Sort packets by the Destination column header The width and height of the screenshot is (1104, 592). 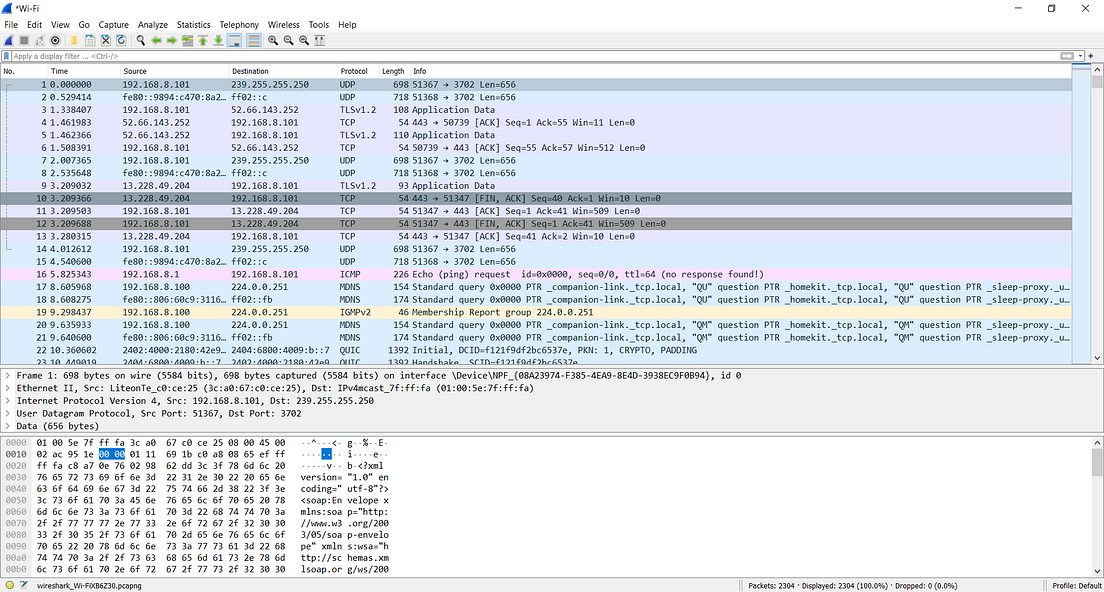coord(283,71)
